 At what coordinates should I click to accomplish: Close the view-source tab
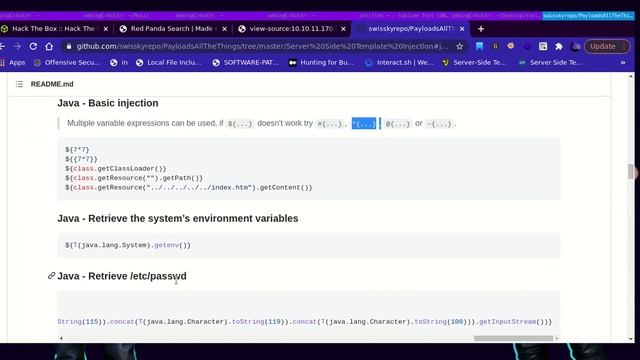343,29
